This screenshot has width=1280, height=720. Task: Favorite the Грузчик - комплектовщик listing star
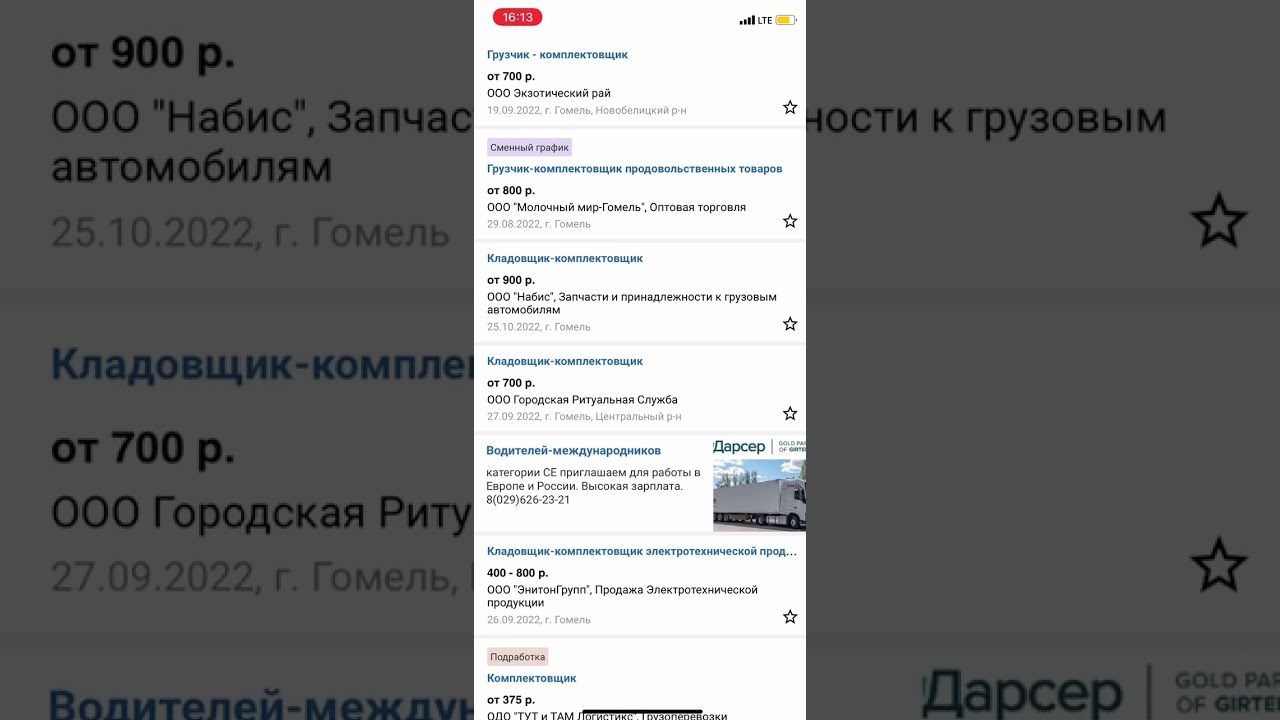(790, 107)
